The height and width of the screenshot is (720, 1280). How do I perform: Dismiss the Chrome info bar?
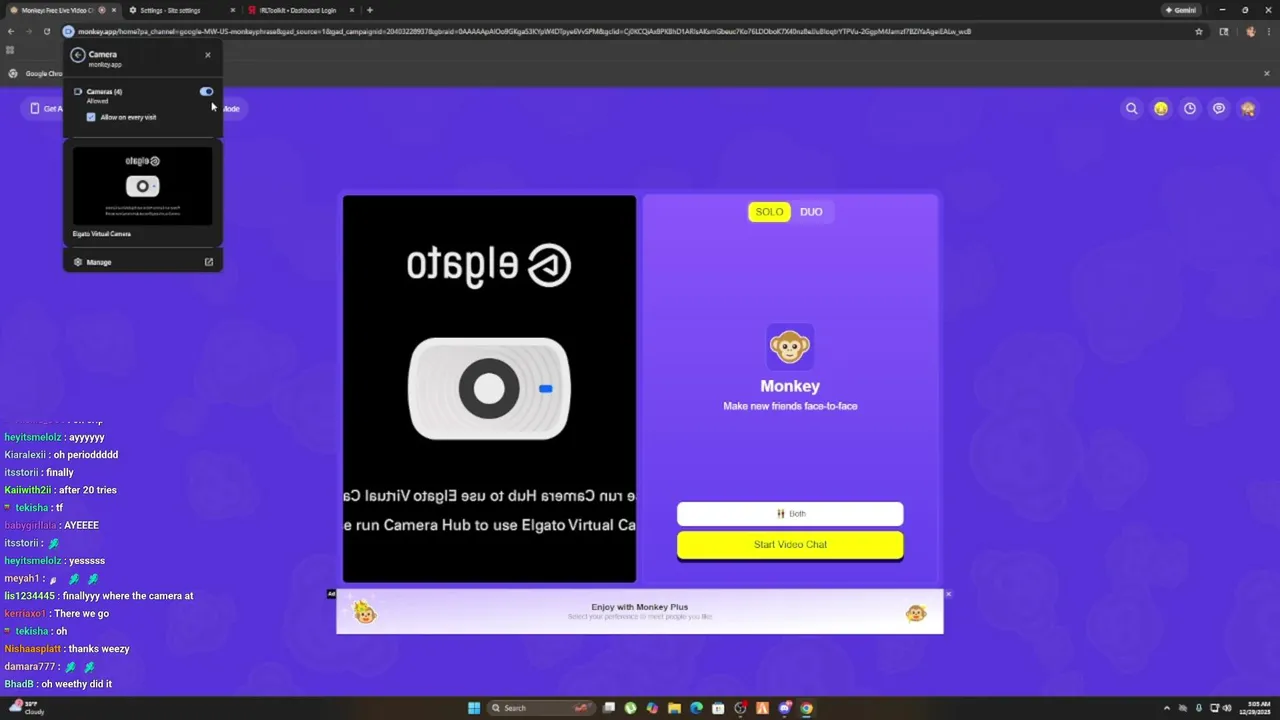click(x=1267, y=73)
